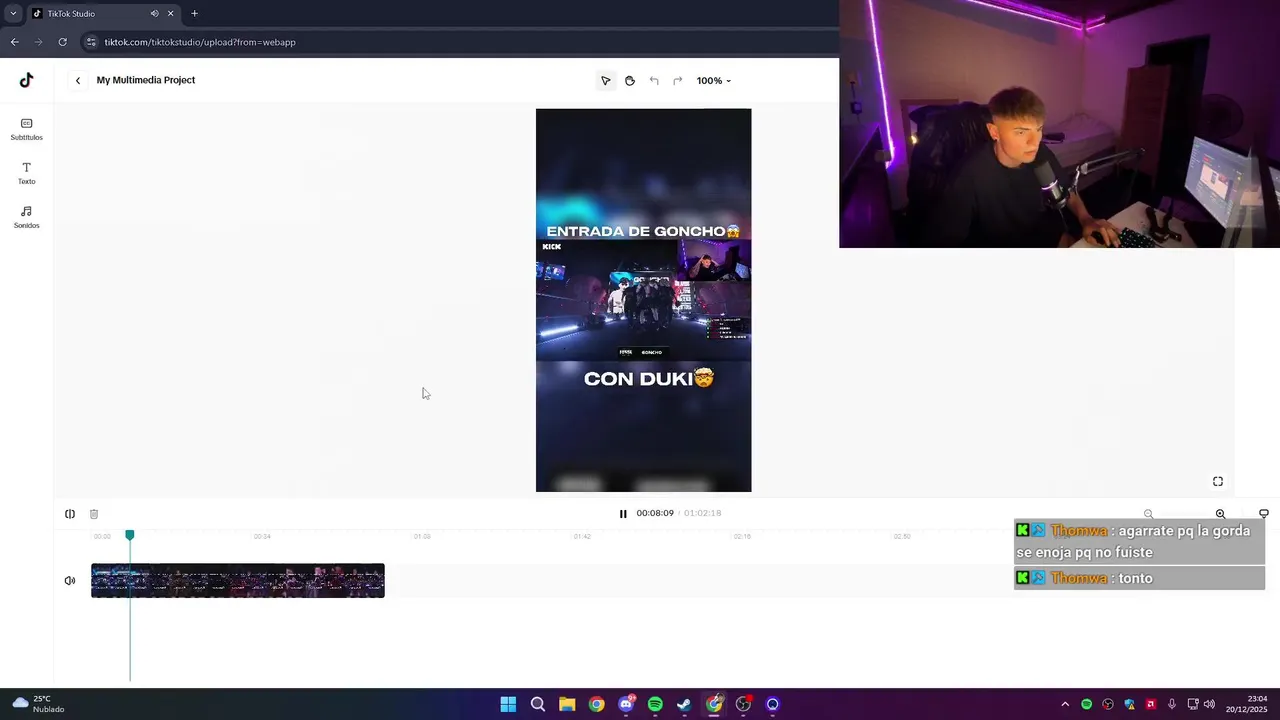Select the 'CON DUKI' text in preview

coord(649,378)
